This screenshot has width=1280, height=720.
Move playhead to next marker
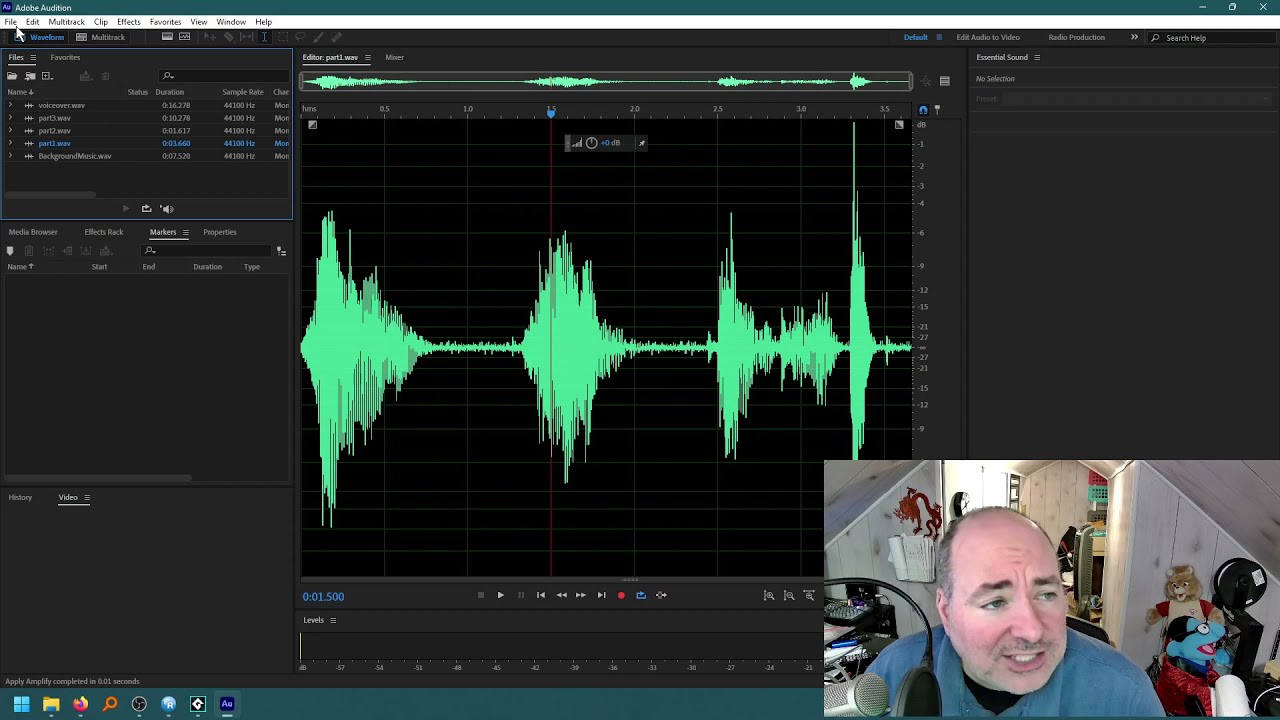click(x=601, y=595)
